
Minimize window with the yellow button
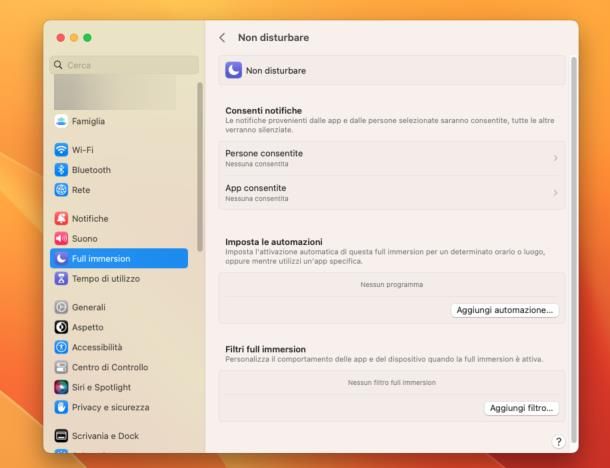[x=74, y=38]
